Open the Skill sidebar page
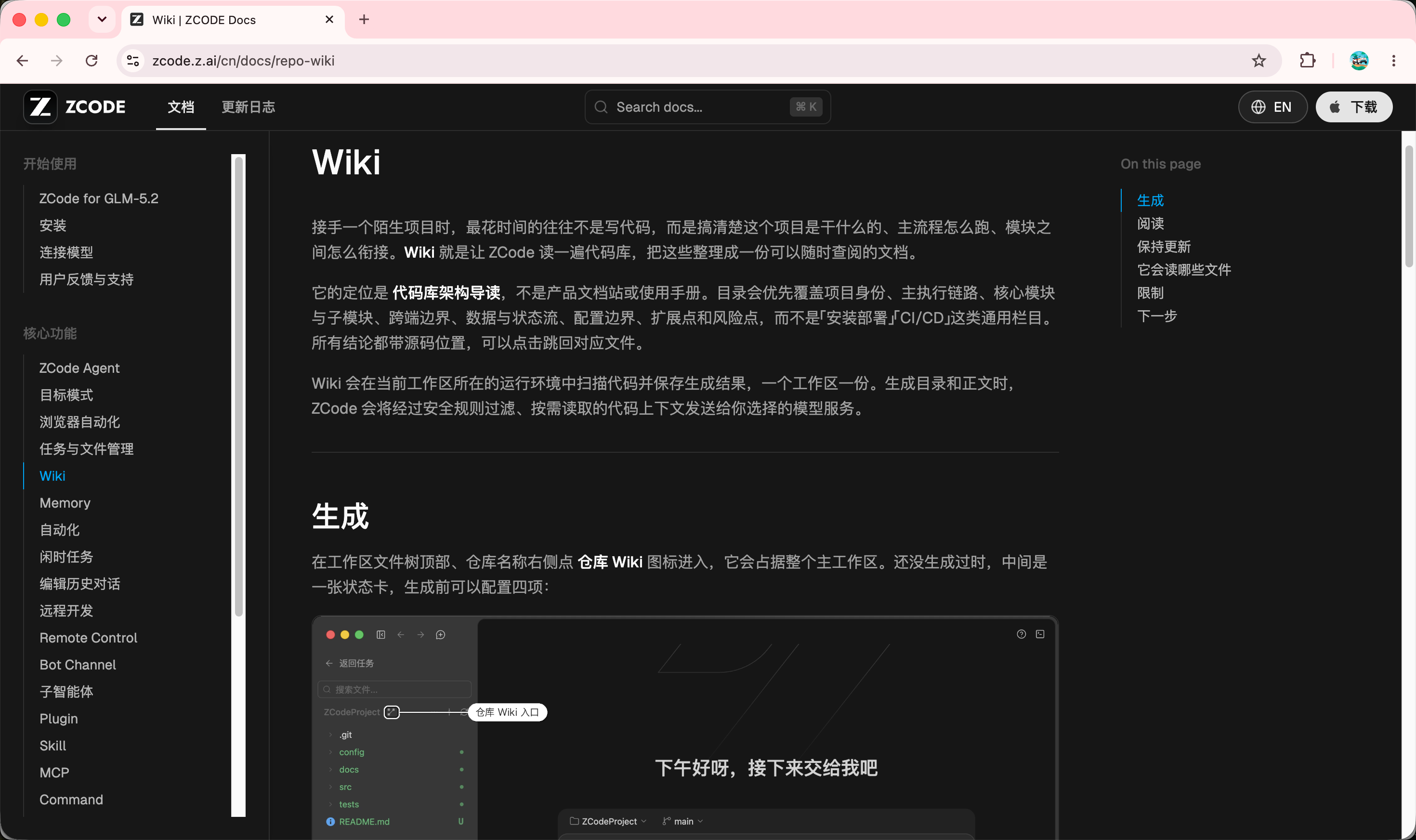Viewport: 1416px width, 840px height. (x=53, y=746)
